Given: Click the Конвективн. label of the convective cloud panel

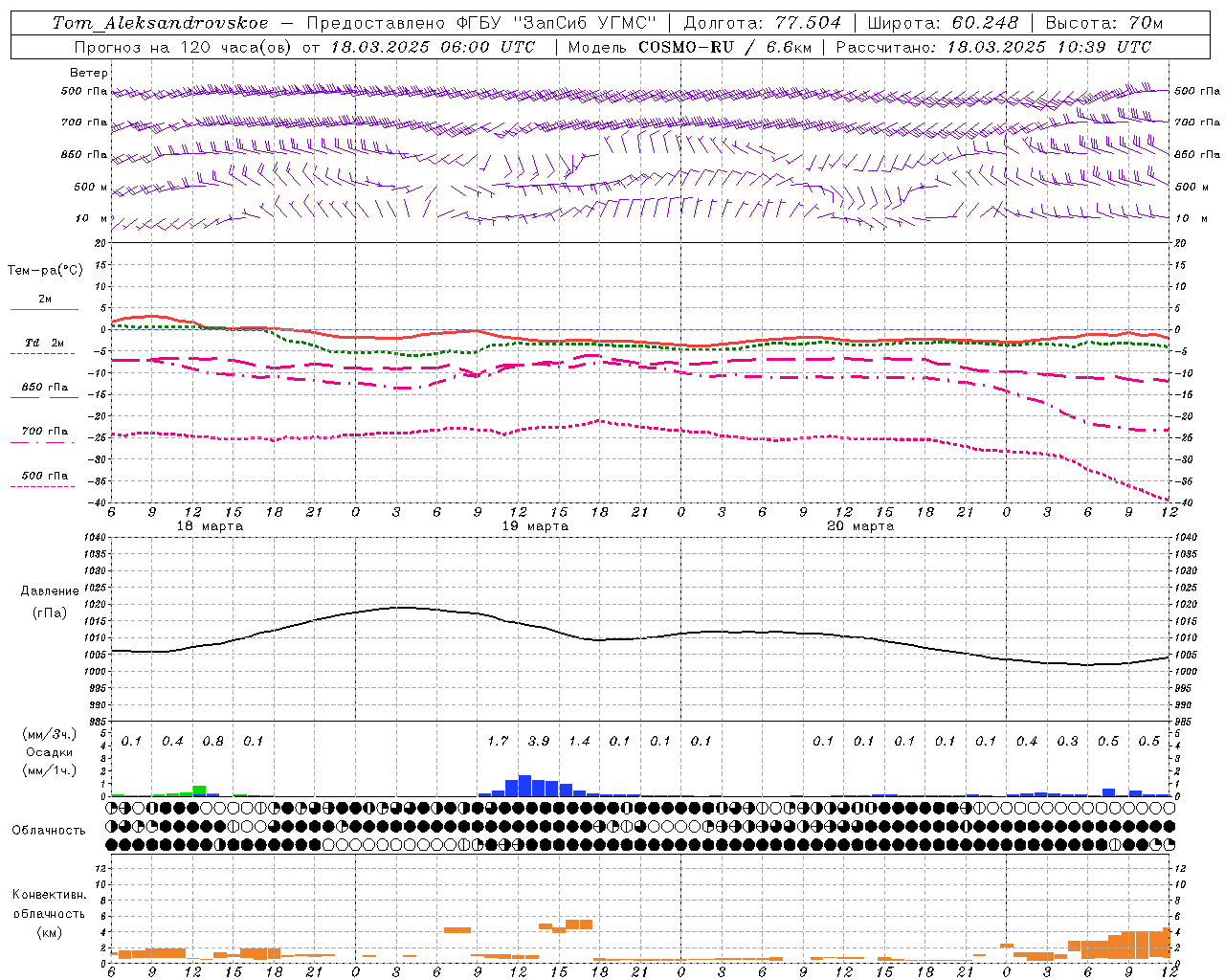Looking at the screenshot, I should point(50,895).
